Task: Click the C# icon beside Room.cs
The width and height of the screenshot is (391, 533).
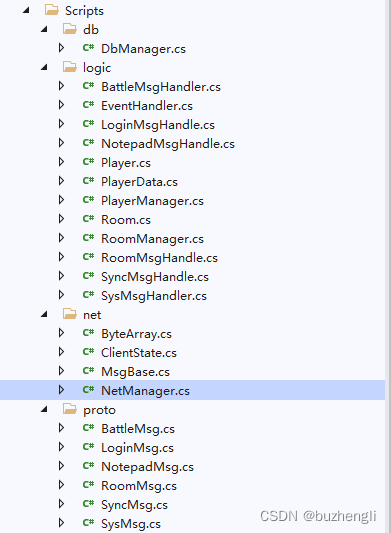Action: pyautogui.click(x=88, y=219)
